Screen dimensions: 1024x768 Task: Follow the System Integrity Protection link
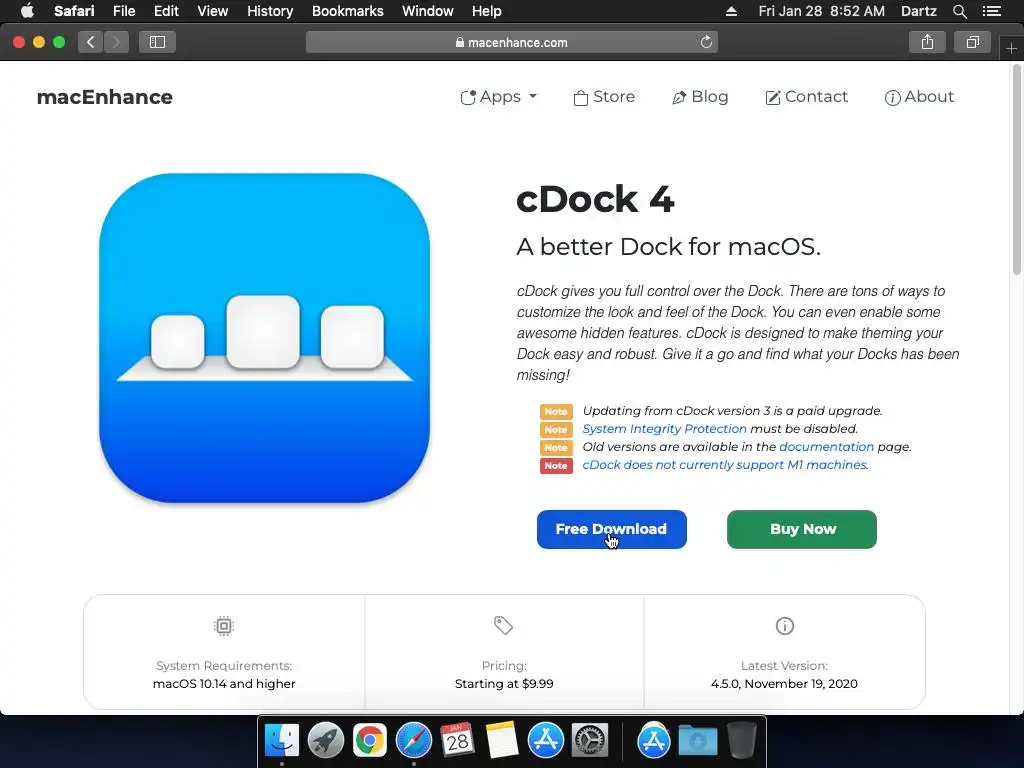664,428
